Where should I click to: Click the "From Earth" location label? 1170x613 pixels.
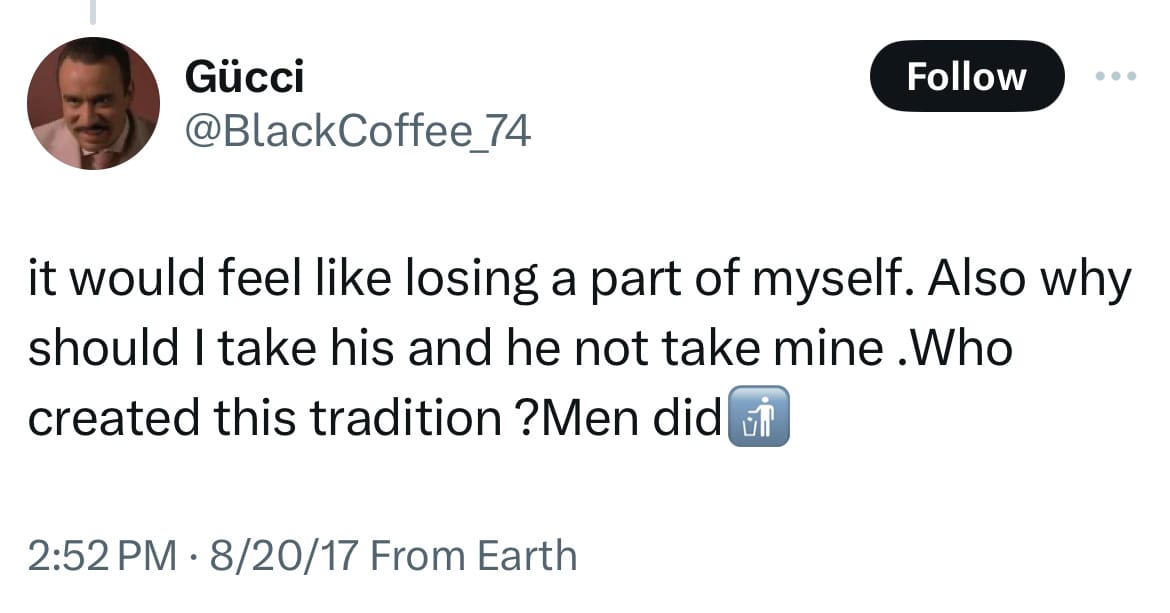(x=473, y=555)
